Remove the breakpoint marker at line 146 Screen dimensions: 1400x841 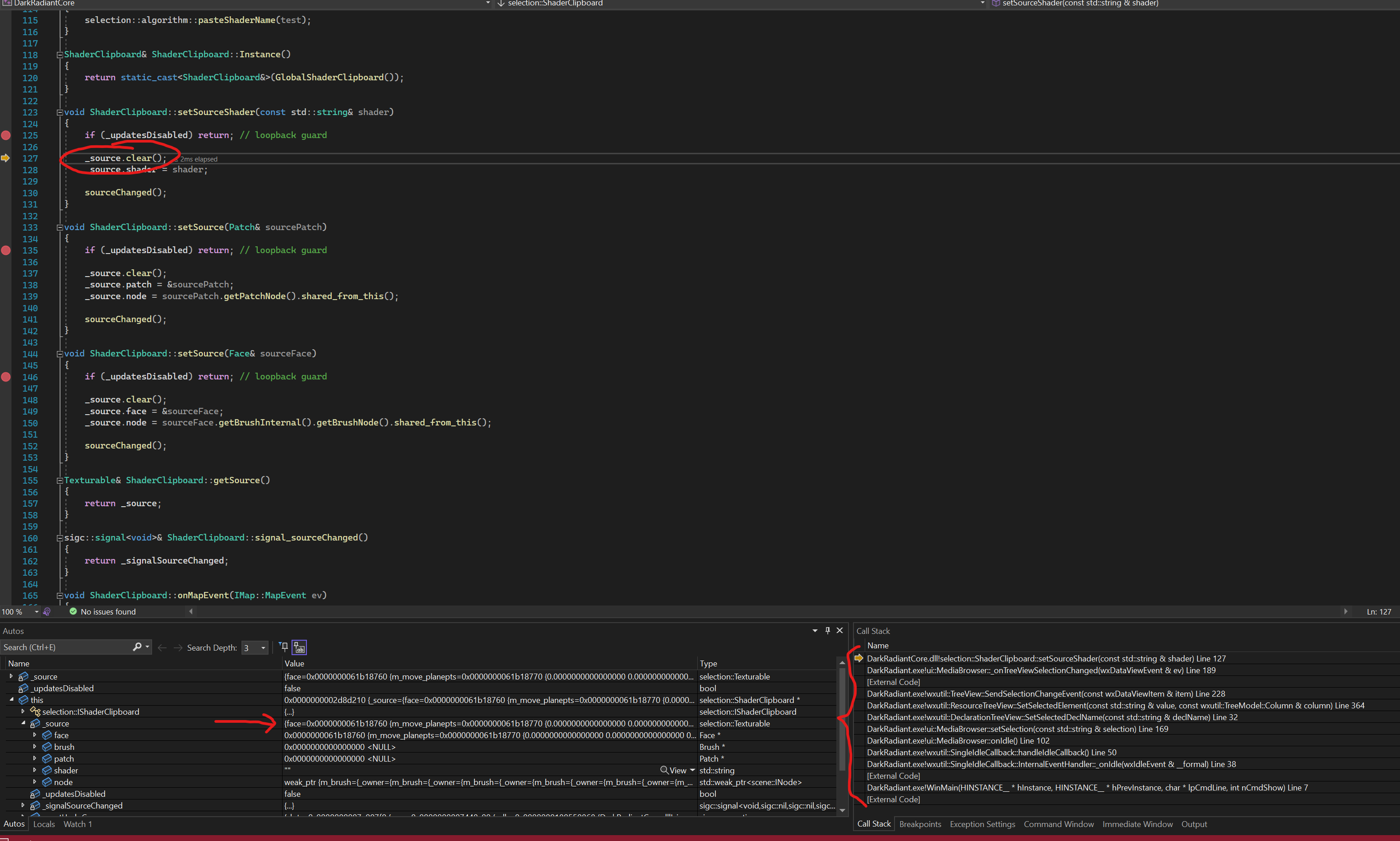[x=6, y=376]
